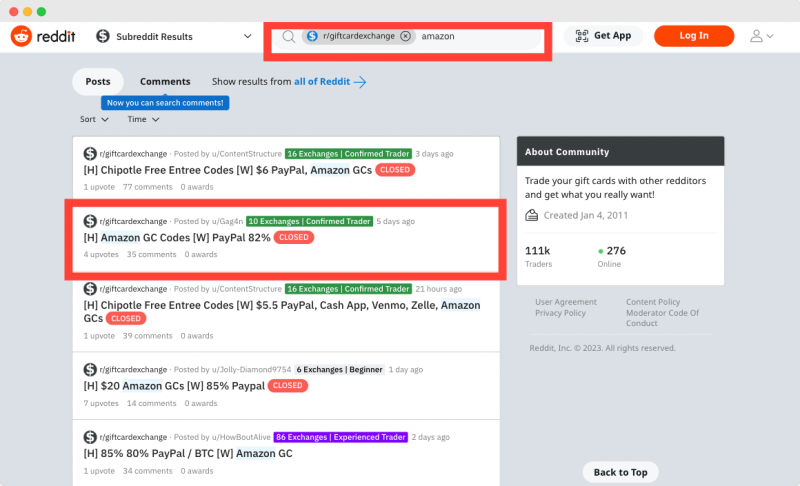Open post 85% 80% PayPal / BTC Amazon GC

[x=188, y=454]
